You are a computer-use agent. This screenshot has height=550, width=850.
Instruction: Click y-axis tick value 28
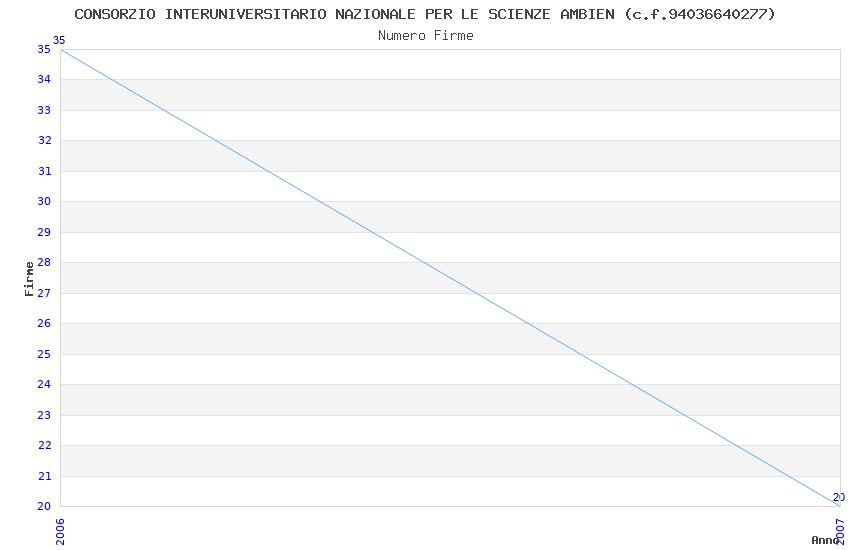(44, 262)
